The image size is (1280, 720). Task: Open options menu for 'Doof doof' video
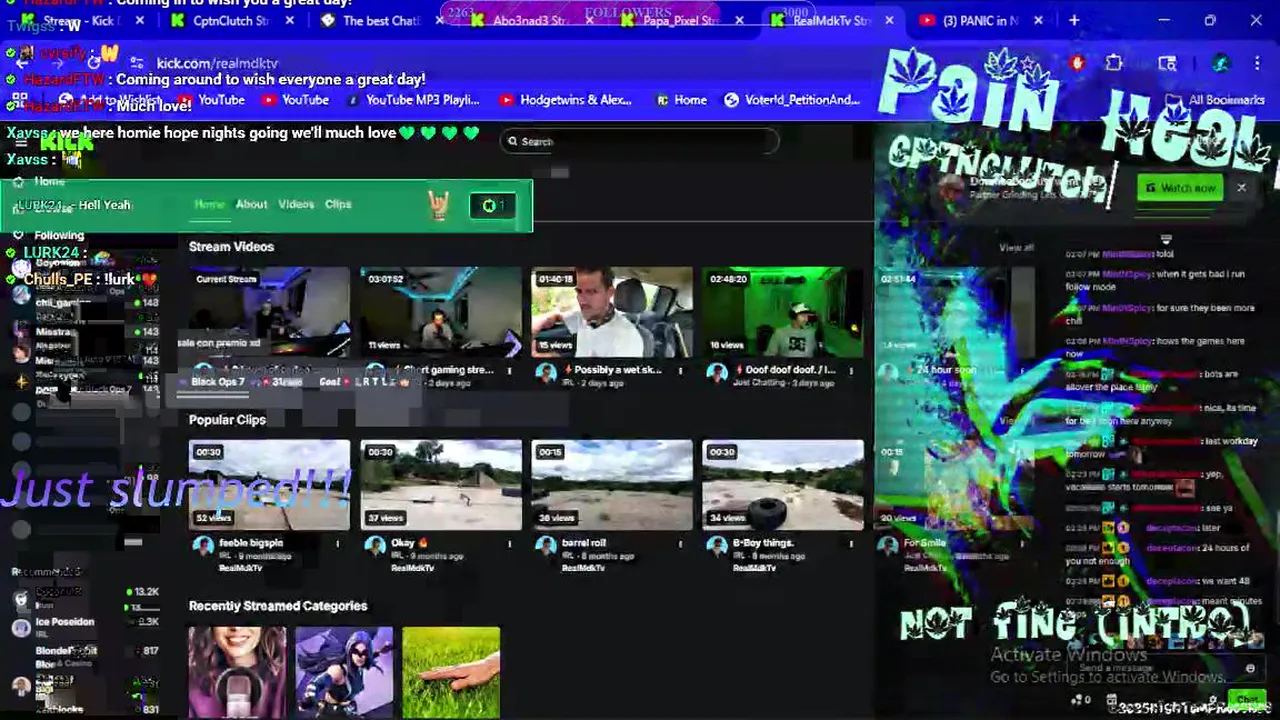pos(851,370)
